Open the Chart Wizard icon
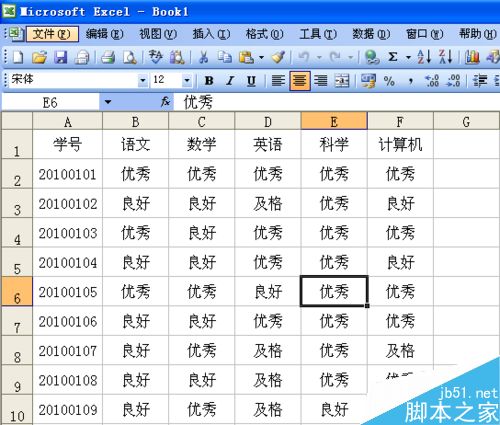The height and width of the screenshot is (425, 500). click(472, 57)
